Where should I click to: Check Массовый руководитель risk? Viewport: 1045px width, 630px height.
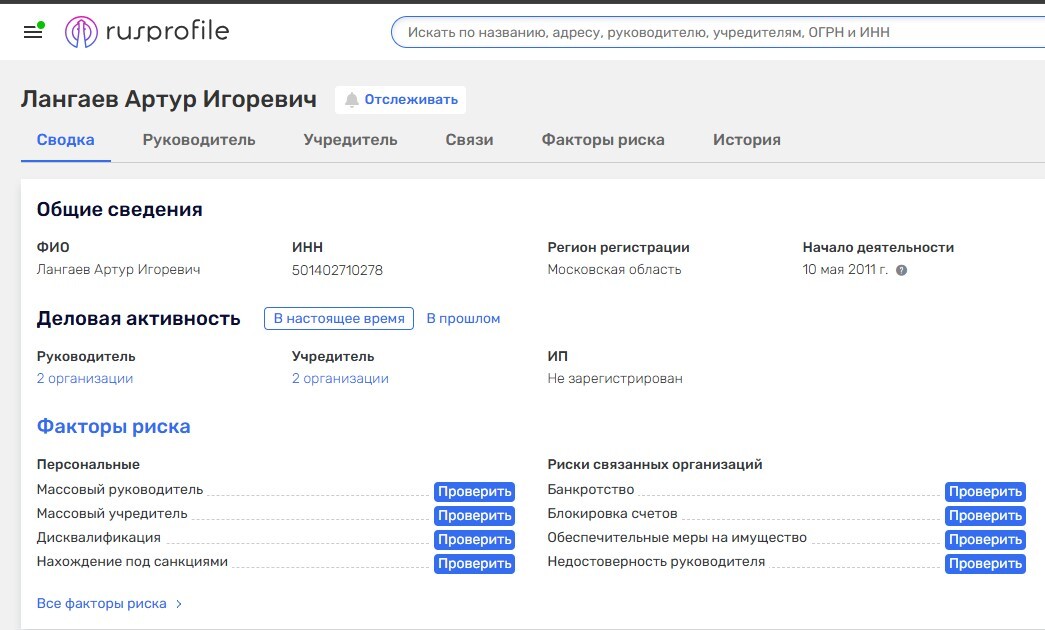(475, 491)
